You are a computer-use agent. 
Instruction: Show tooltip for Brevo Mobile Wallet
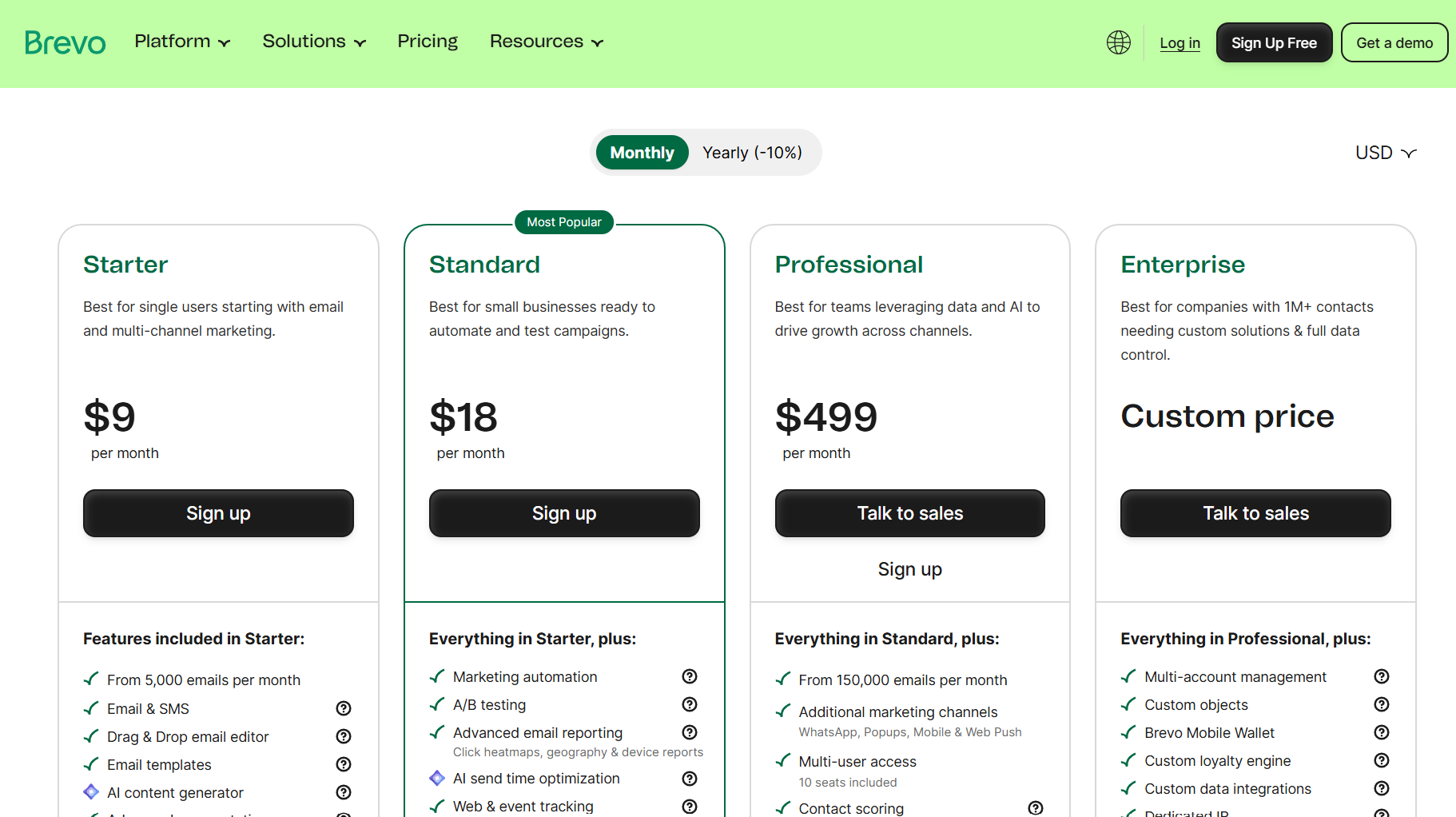[x=1381, y=732]
